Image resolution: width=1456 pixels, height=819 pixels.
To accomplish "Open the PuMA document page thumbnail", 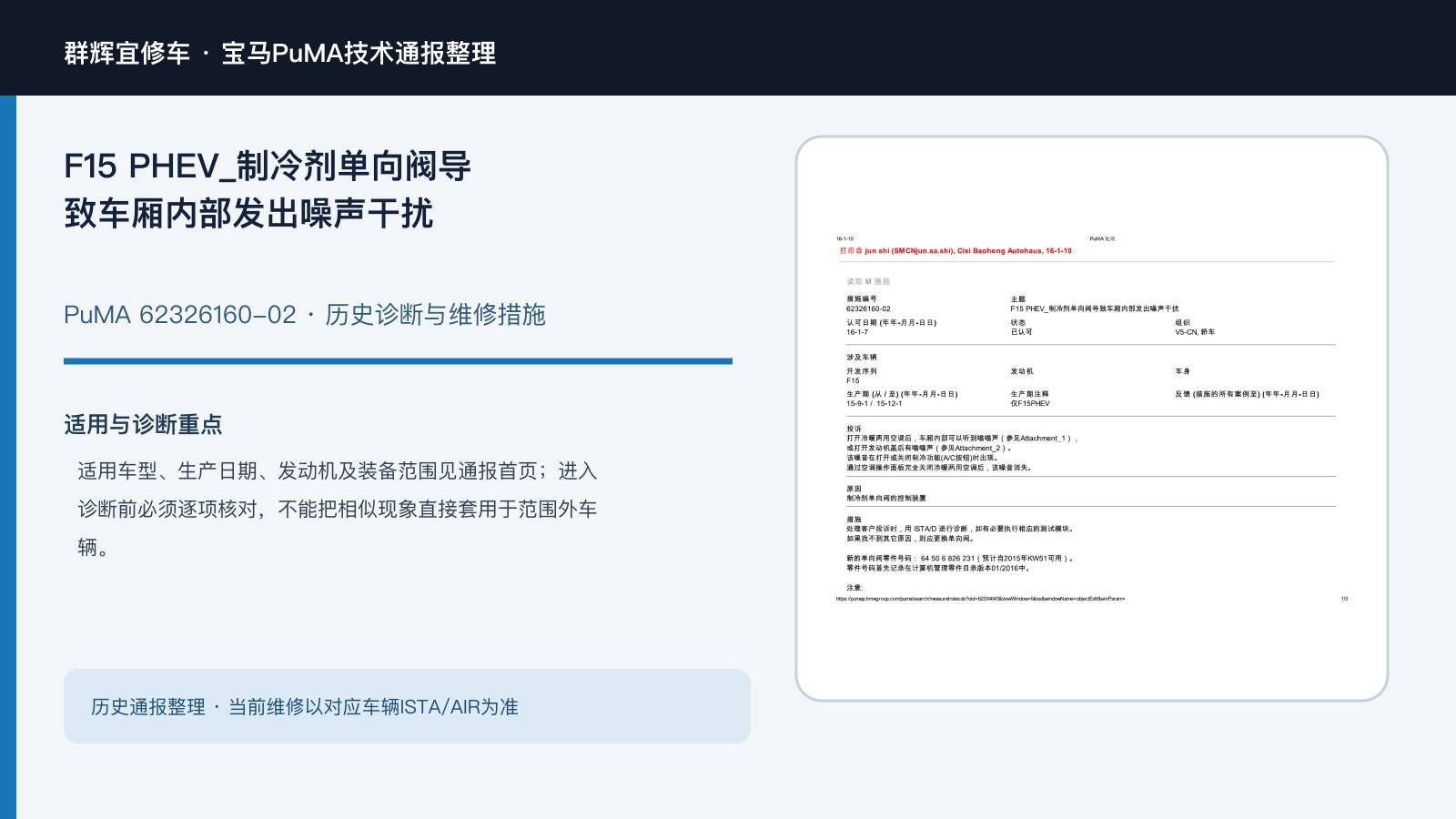I will [1092, 419].
